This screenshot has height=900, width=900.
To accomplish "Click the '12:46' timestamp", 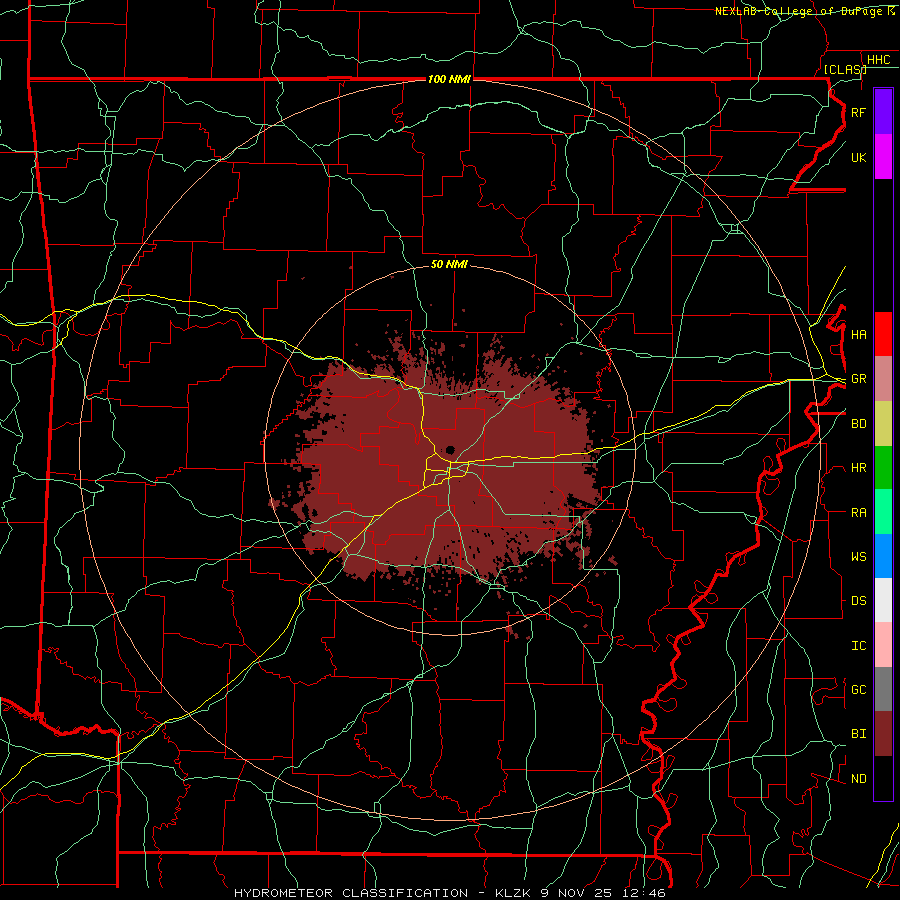I will coord(645,893).
